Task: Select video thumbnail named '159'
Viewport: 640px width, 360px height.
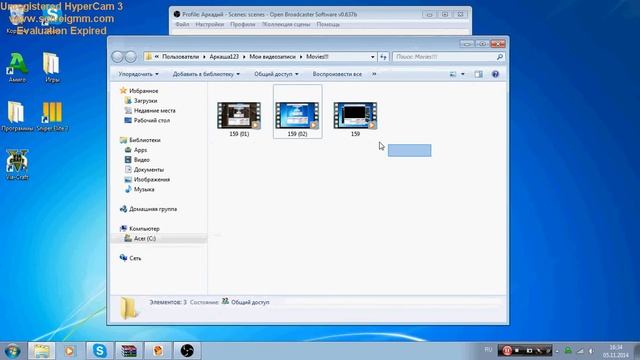Action: pyautogui.click(x=356, y=119)
